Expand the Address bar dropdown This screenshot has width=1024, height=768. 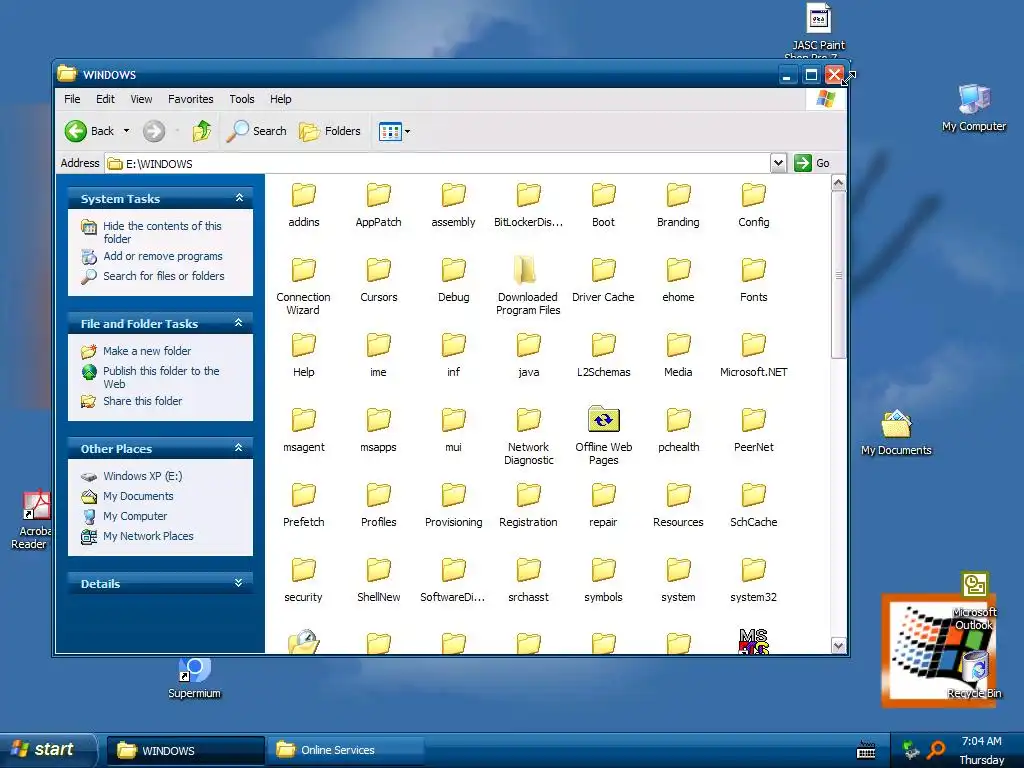pyautogui.click(x=778, y=163)
